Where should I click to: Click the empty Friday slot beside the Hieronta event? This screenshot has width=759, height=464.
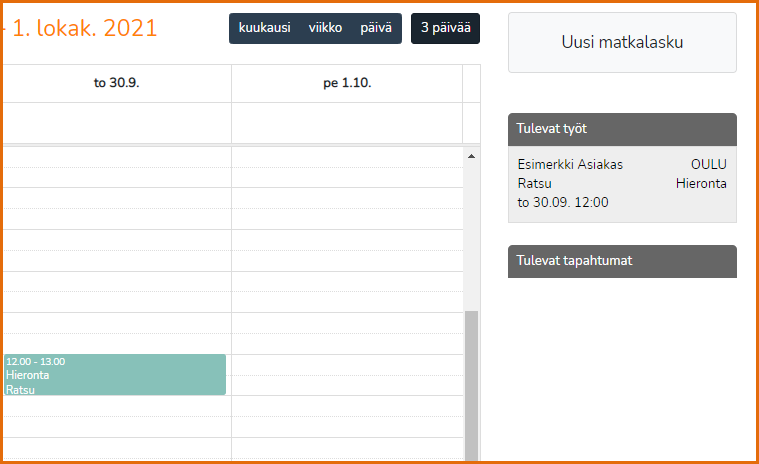[347, 375]
